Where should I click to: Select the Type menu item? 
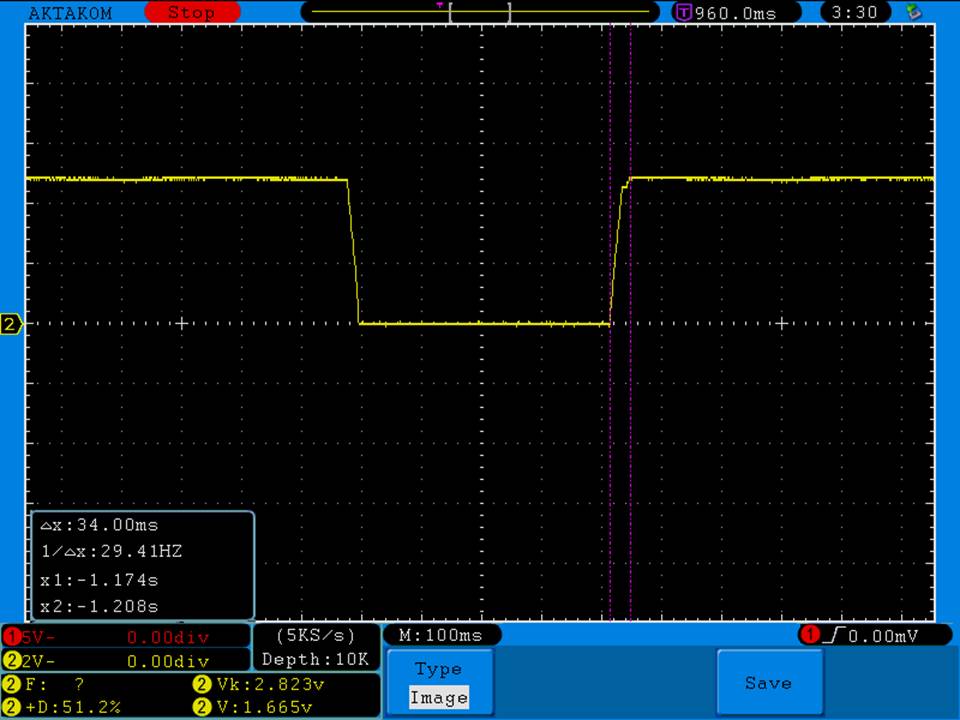(x=438, y=669)
